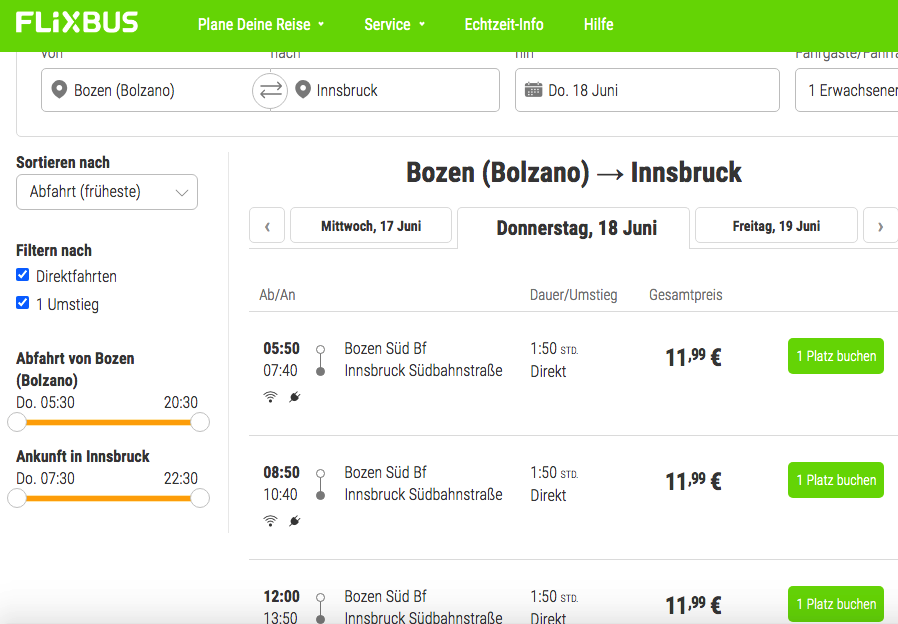Select the Freitag, 19 Juni tab
The height and width of the screenshot is (624, 898).
(x=776, y=226)
